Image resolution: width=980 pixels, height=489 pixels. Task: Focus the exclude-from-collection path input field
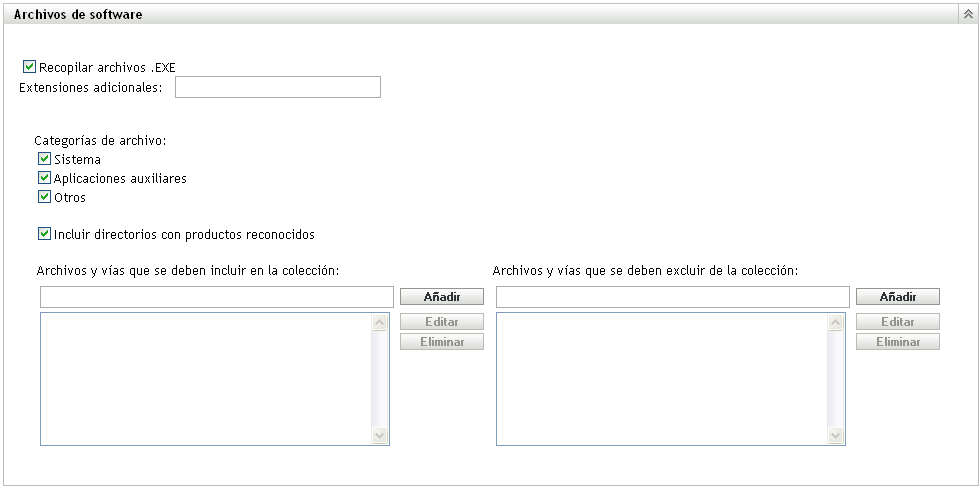673,297
